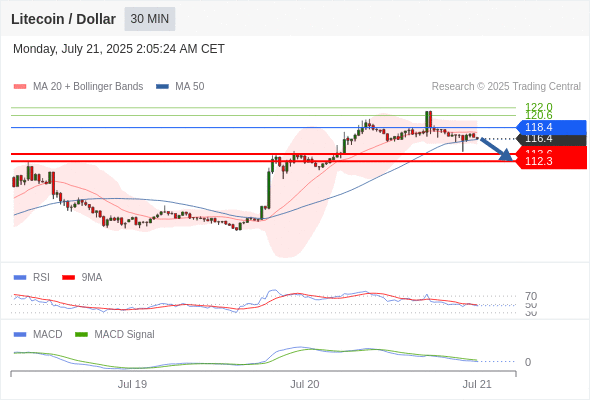Viewport: 590px width, 400px height.
Task: Click the green MACD Signal legend icon
Action: tap(81, 335)
